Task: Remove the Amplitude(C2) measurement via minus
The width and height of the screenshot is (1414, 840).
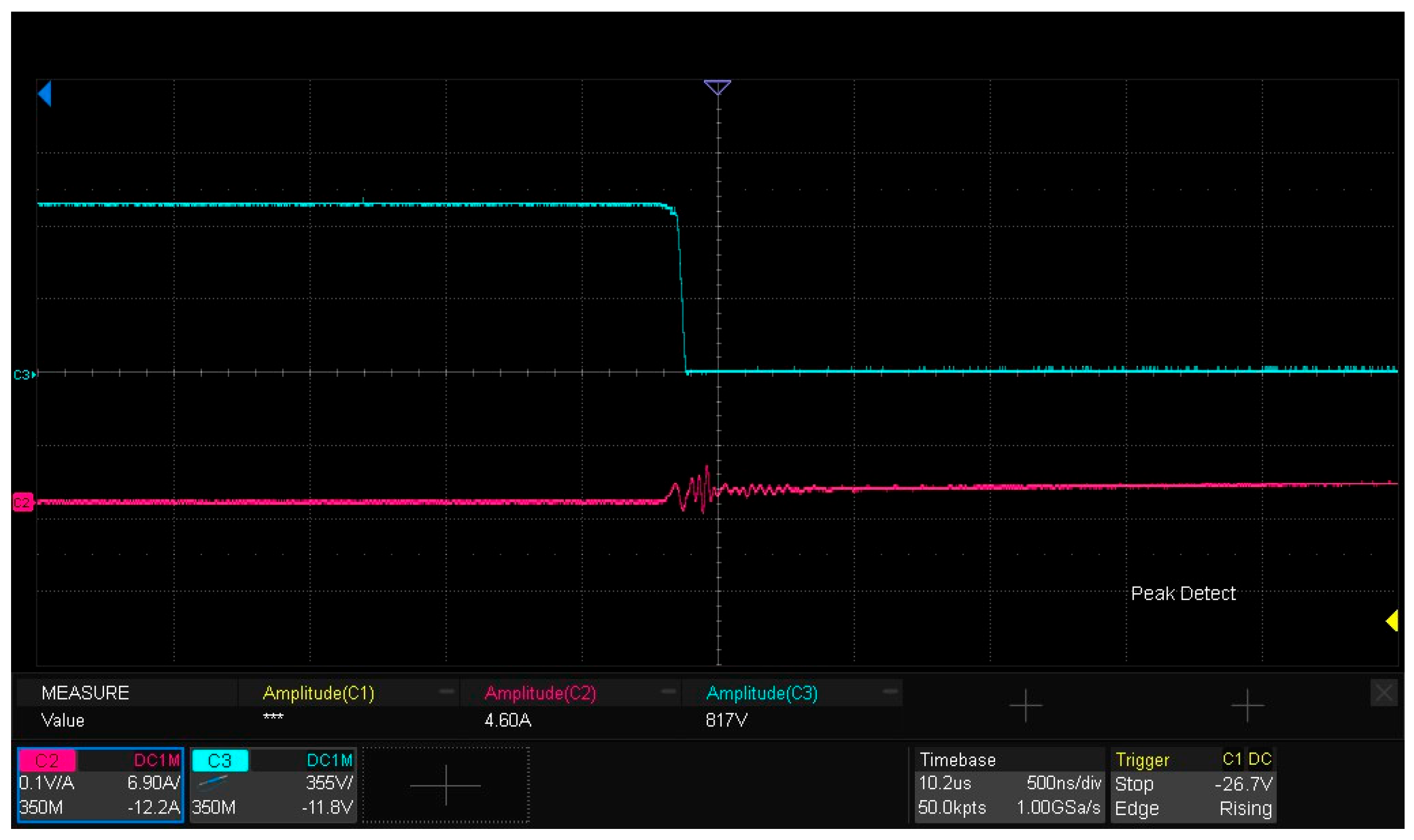Action: (x=668, y=692)
